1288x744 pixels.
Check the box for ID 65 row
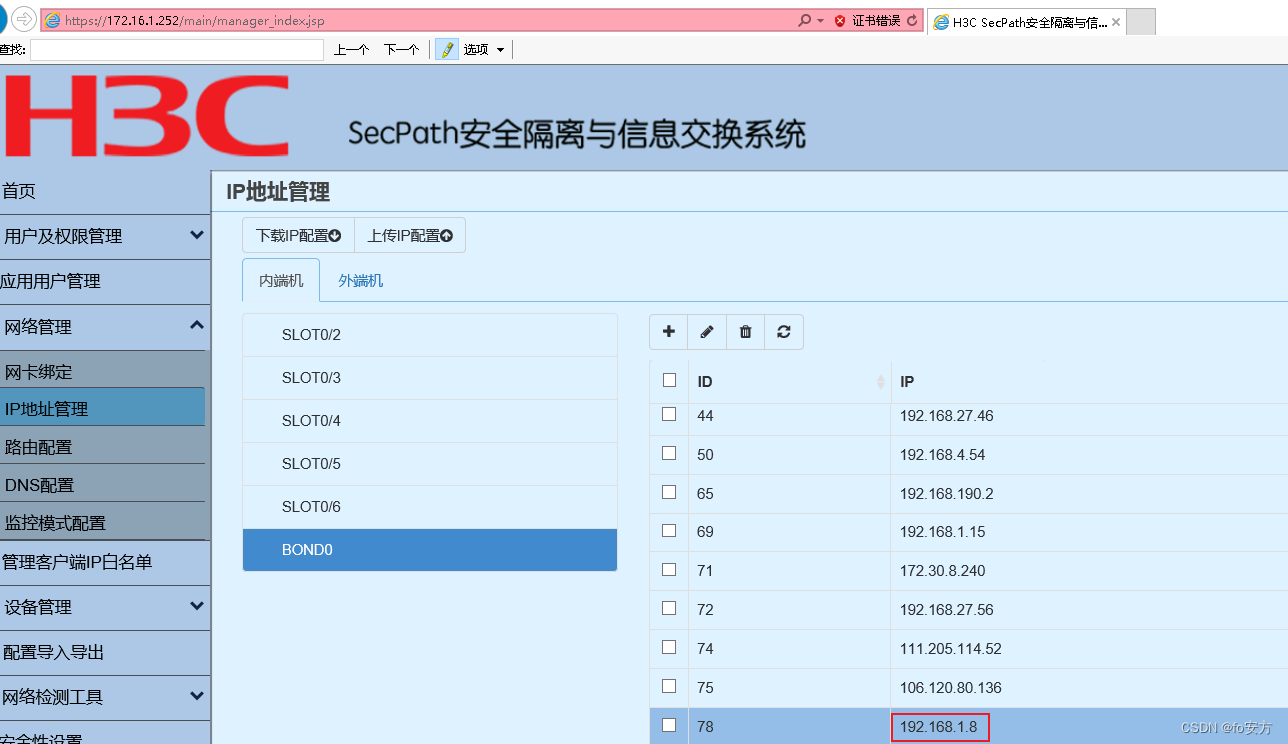click(x=669, y=492)
